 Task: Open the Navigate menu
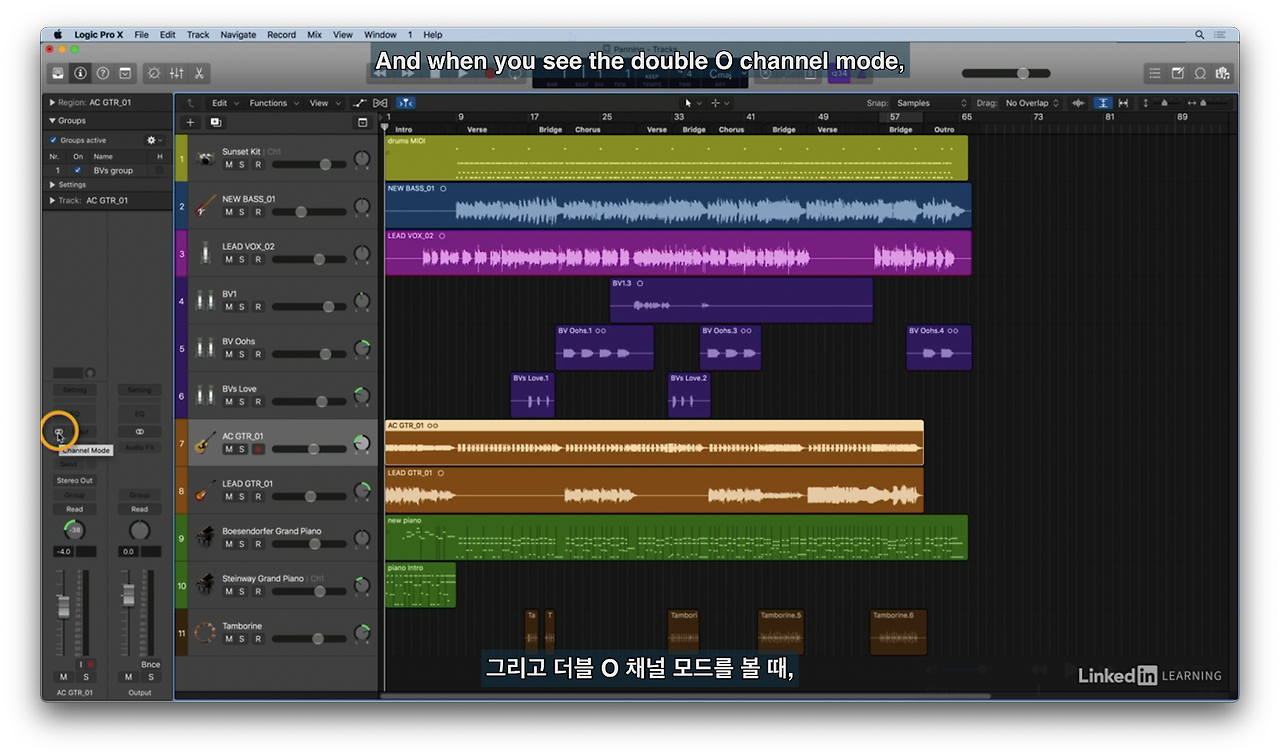coord(238,34)
